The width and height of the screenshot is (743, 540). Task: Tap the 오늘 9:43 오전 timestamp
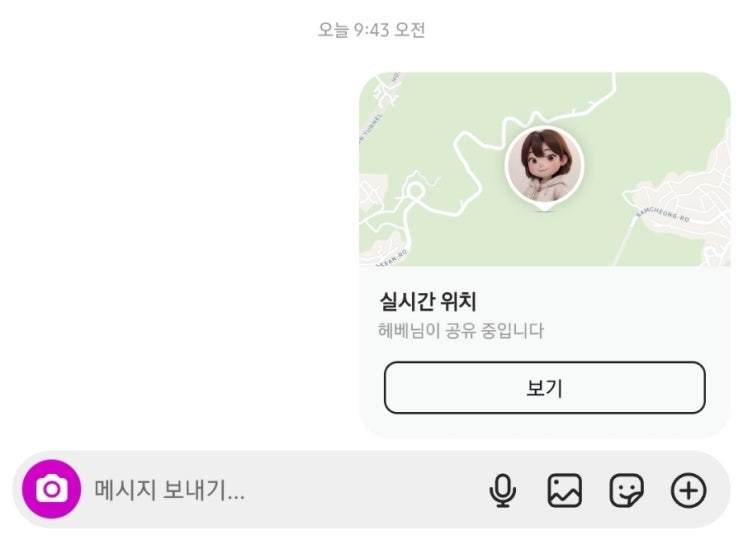pos(371,30)
